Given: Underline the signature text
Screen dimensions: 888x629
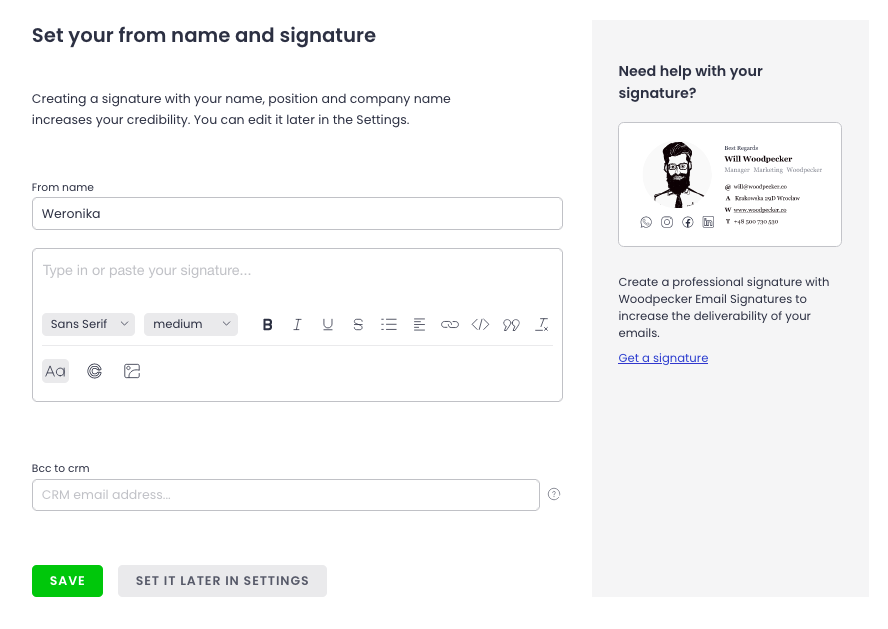Looking at the screenshot, I should click(327, 324).
